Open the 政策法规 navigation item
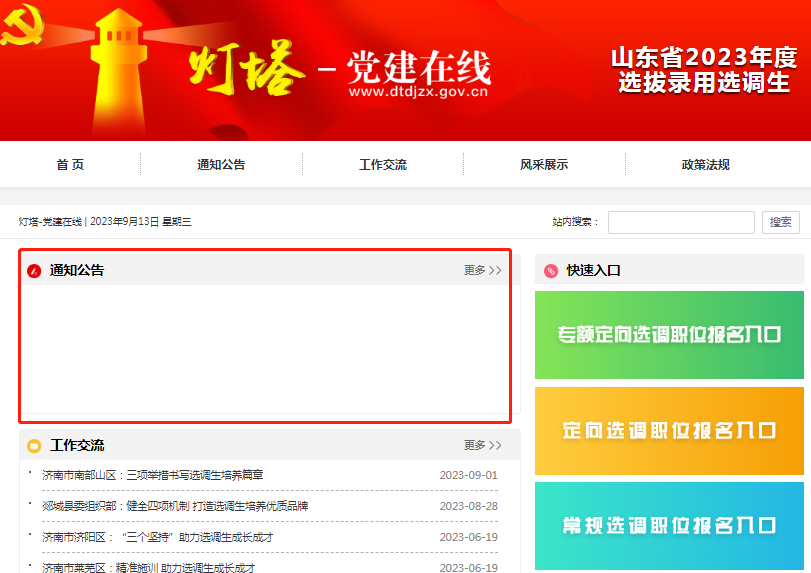The image size is (811, 573). [x=705, y=164]
